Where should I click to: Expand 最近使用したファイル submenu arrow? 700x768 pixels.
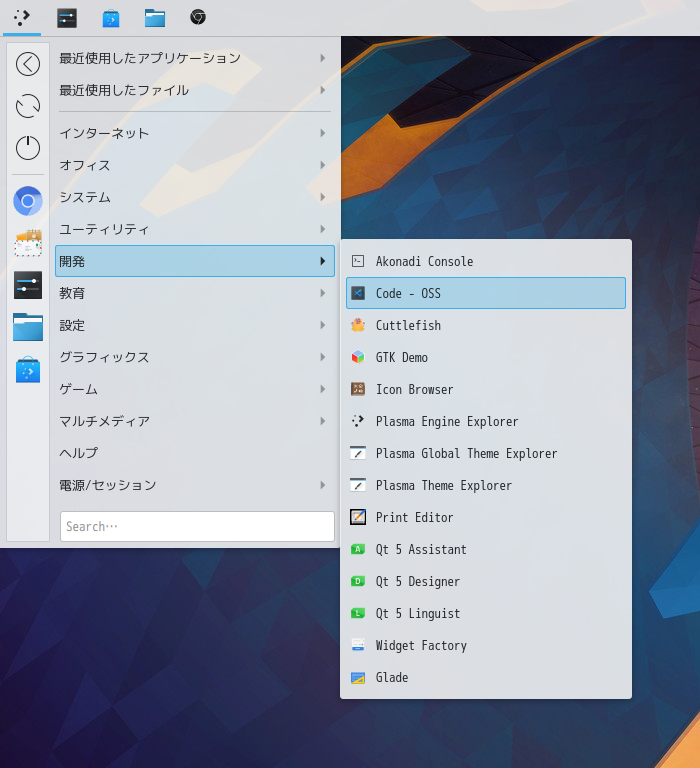[323, 90]
